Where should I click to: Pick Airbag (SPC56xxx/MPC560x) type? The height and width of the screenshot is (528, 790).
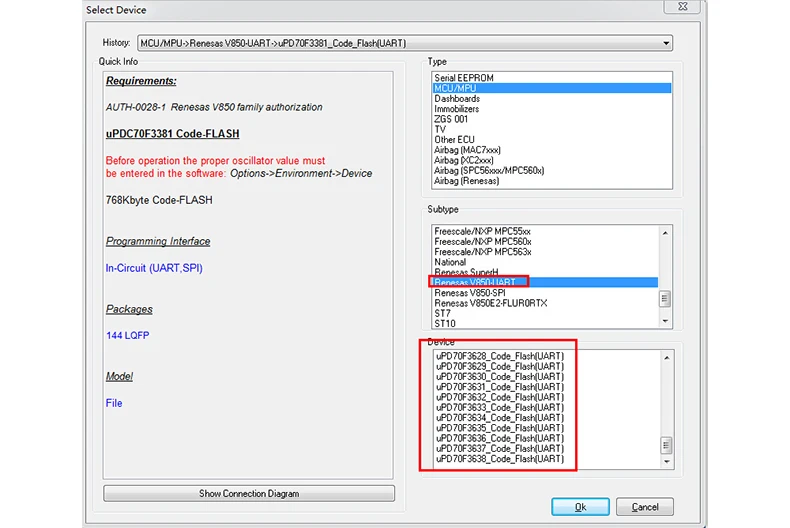(552, 170)
